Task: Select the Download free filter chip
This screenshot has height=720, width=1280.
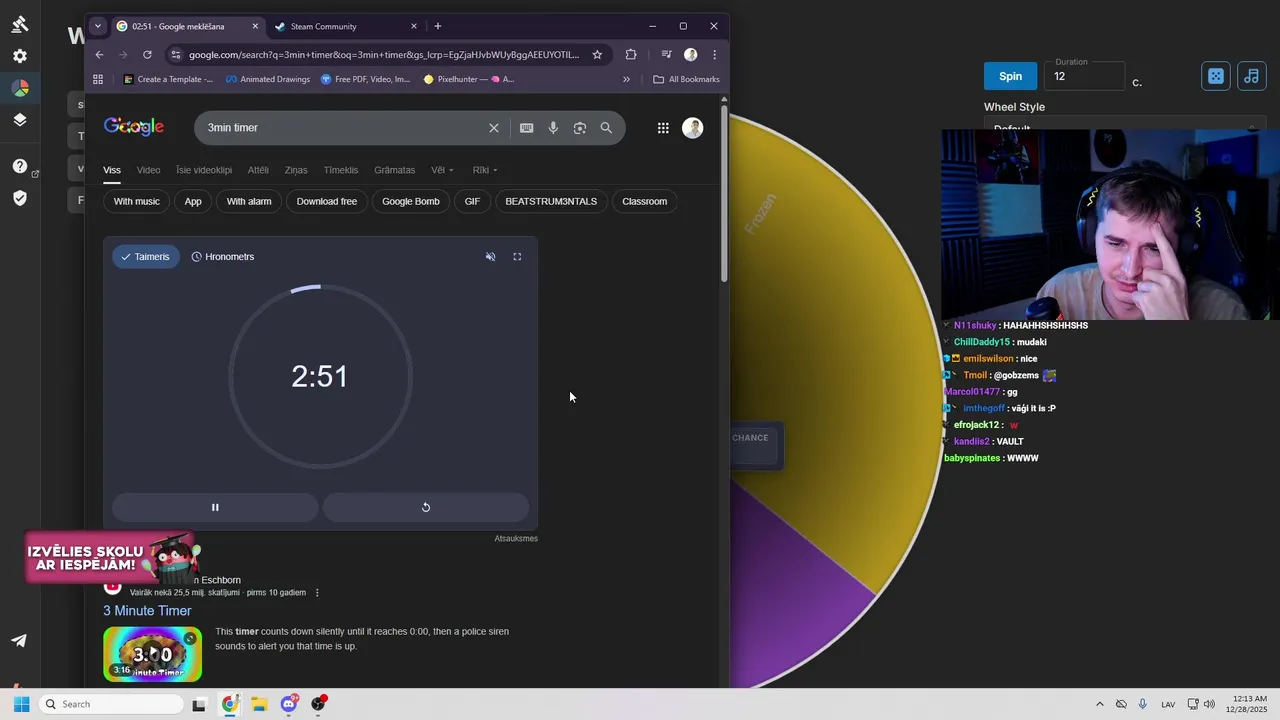Action: 327,201
